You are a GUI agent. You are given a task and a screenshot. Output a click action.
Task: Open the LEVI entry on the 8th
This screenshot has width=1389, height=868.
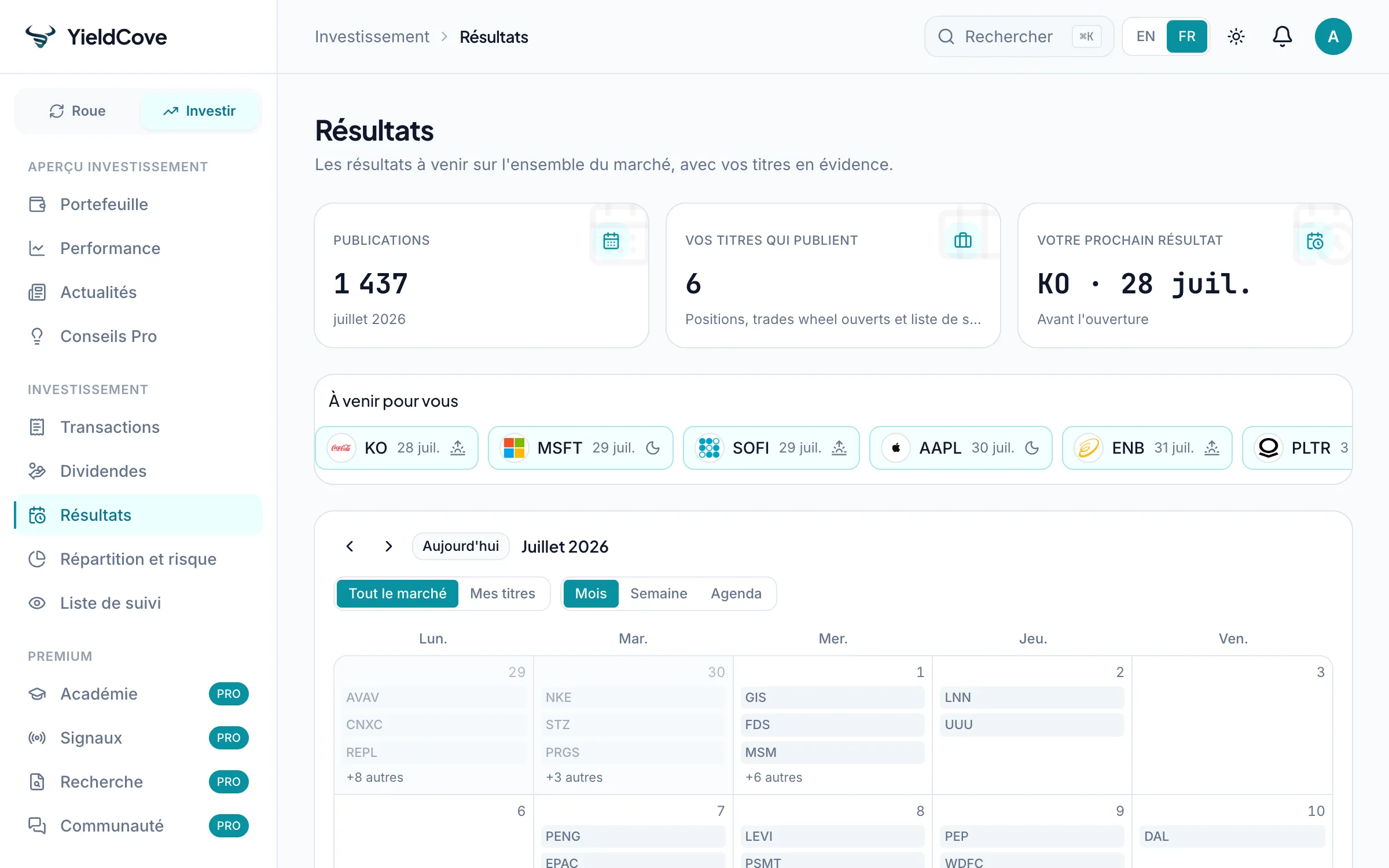point(833,836)
